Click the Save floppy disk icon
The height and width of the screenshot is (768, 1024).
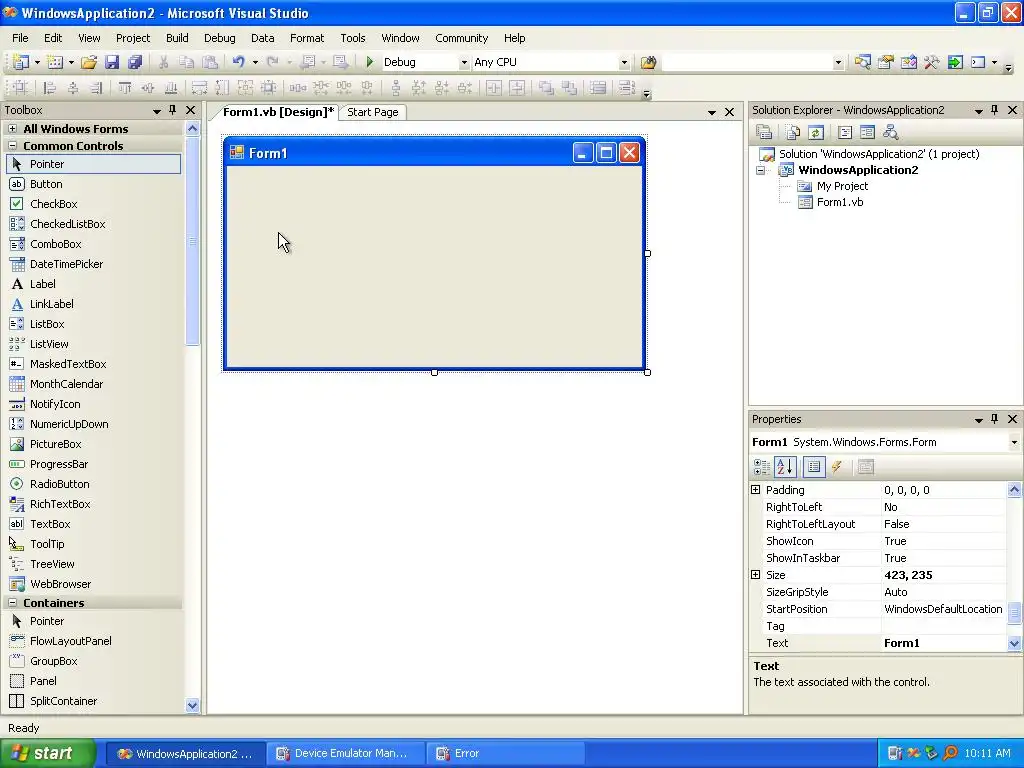(x=112, y=62)
